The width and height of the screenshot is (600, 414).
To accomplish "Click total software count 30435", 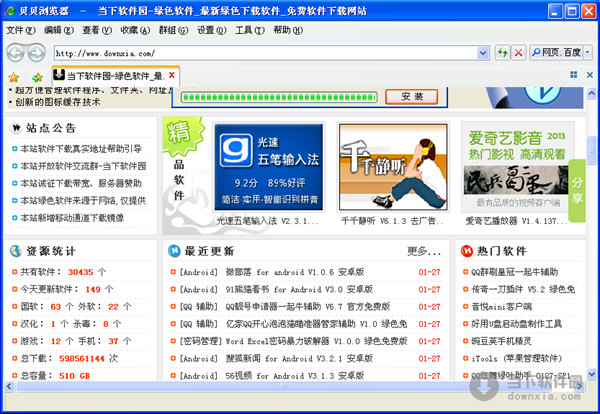I will 80,272.
